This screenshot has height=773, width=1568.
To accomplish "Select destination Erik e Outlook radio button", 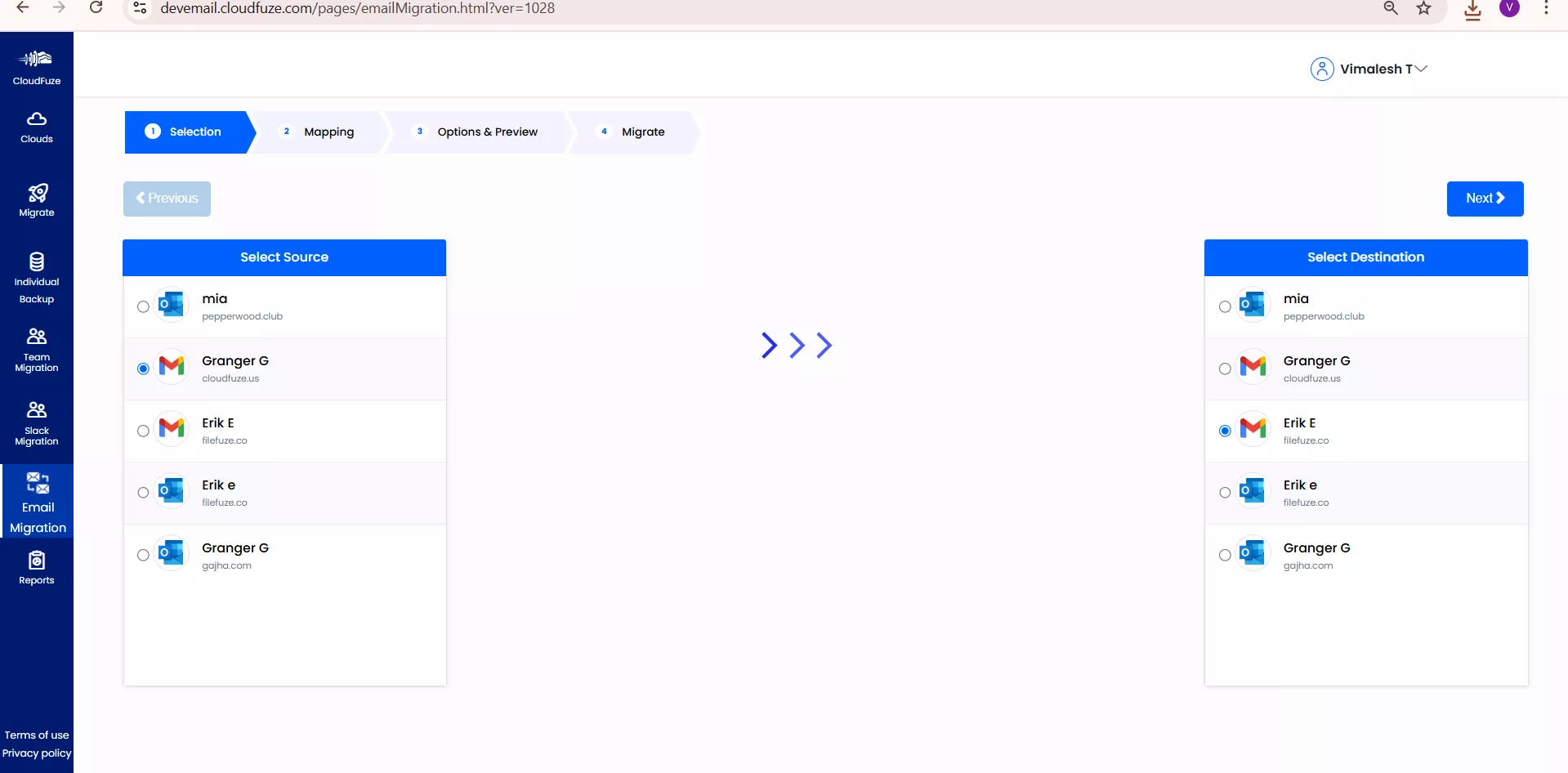I will (x=1225, y=493).
